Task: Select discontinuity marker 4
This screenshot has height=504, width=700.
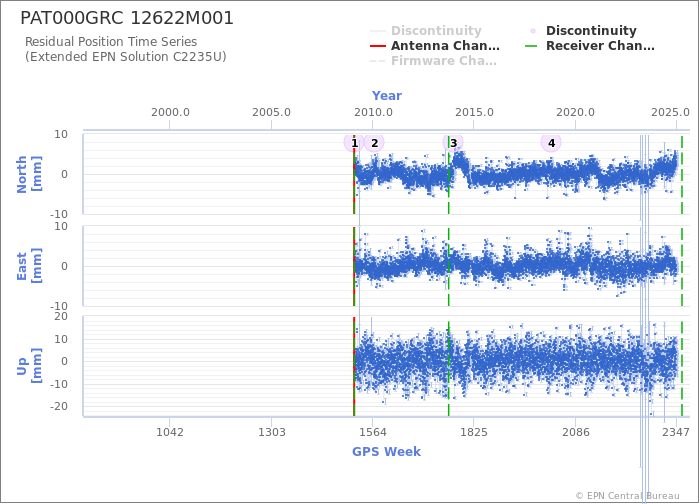Action: (x=551, y=143)
